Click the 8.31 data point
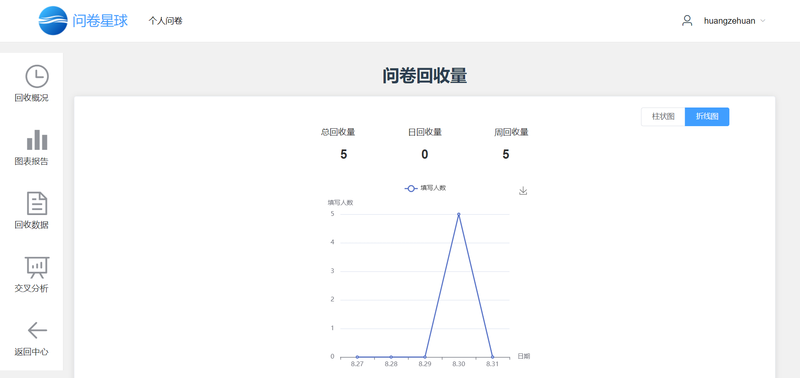The width and height of the screenshot is (800, 378). (492, 357)
